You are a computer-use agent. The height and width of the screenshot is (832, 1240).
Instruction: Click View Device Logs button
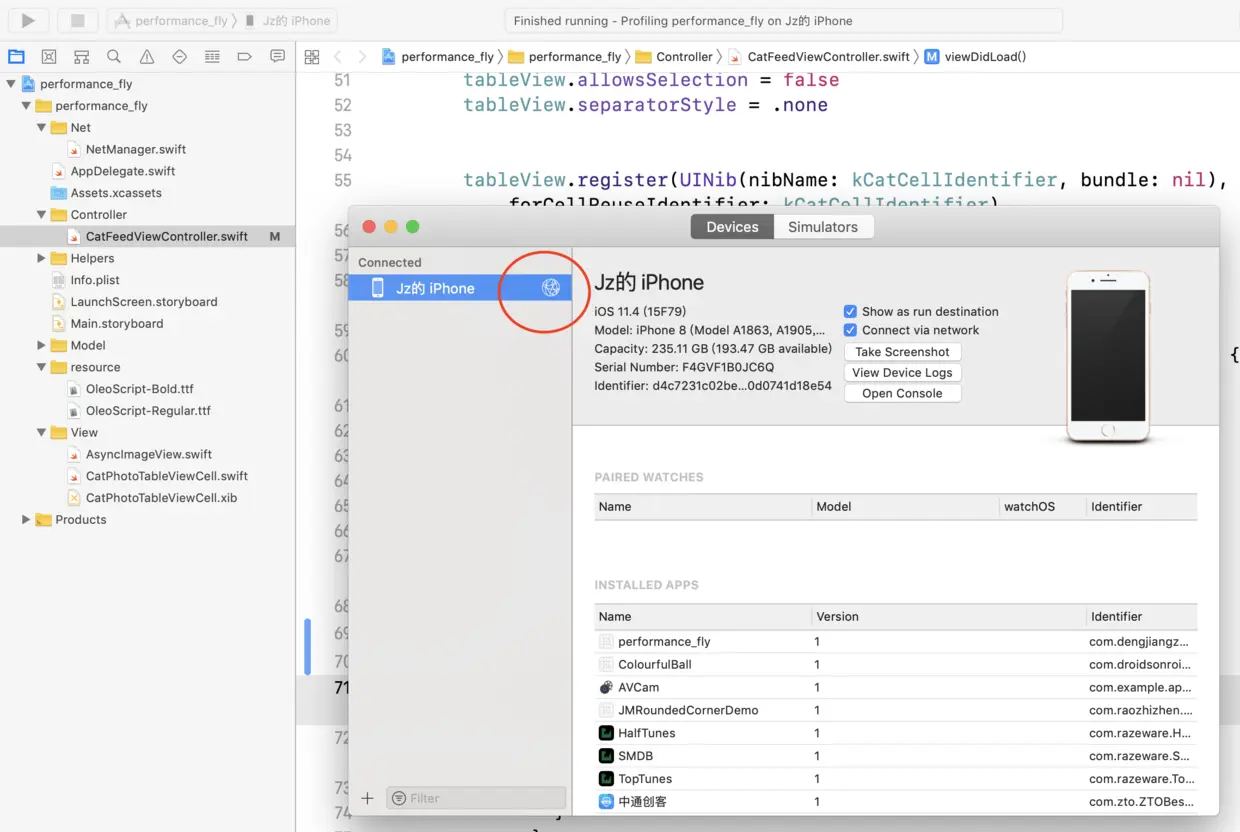[902, 373]
